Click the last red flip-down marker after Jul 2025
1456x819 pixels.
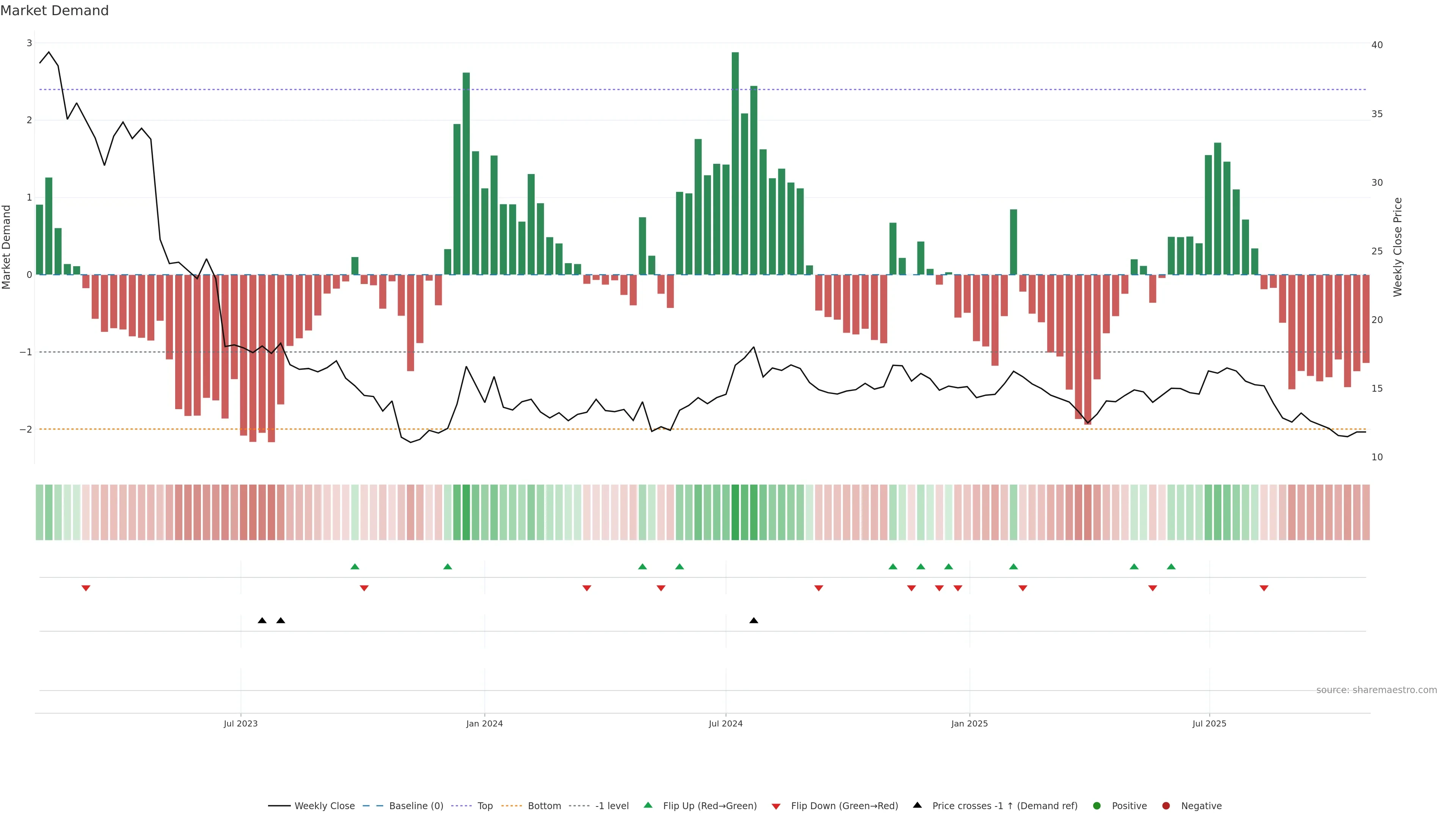point(1264,588)
